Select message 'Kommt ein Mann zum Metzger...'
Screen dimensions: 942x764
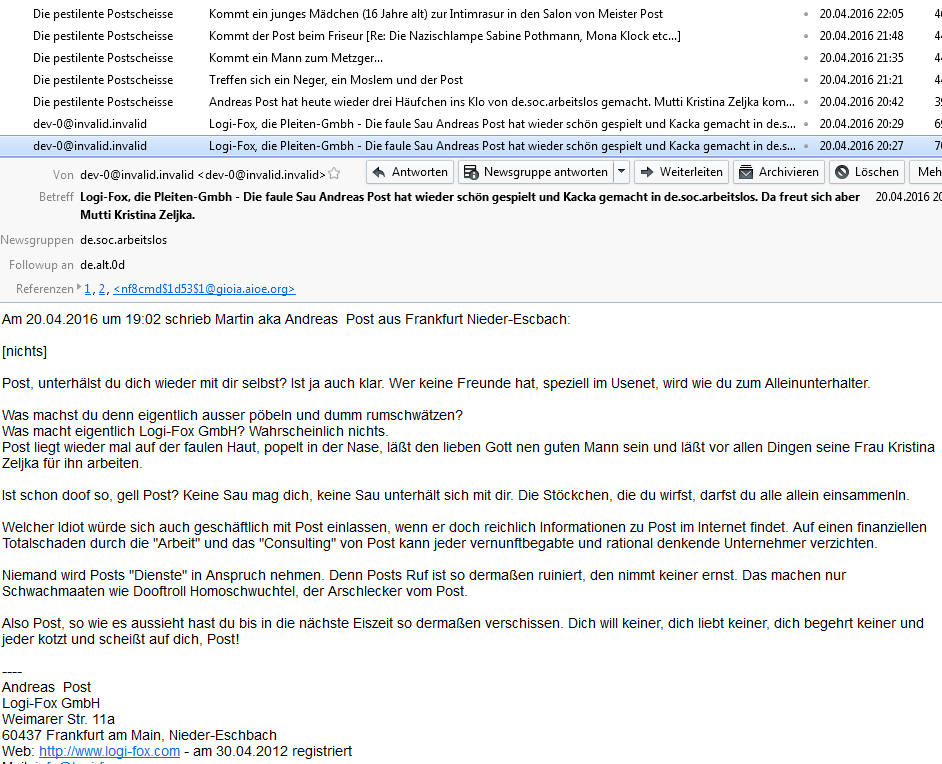tap(471, 58)
